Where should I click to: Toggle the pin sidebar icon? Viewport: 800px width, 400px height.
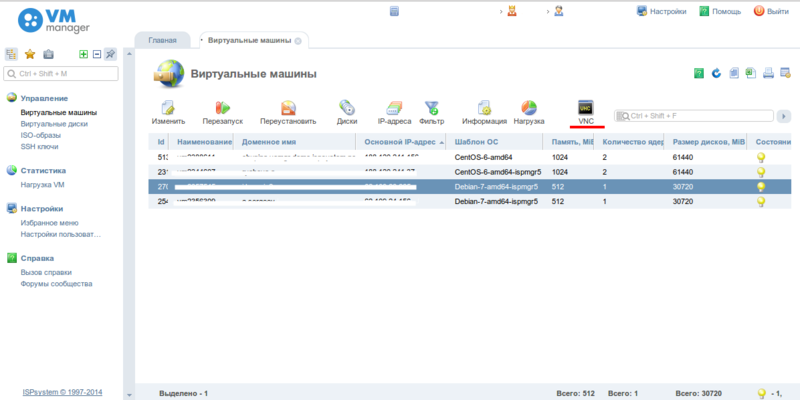[x=110, y=54]
